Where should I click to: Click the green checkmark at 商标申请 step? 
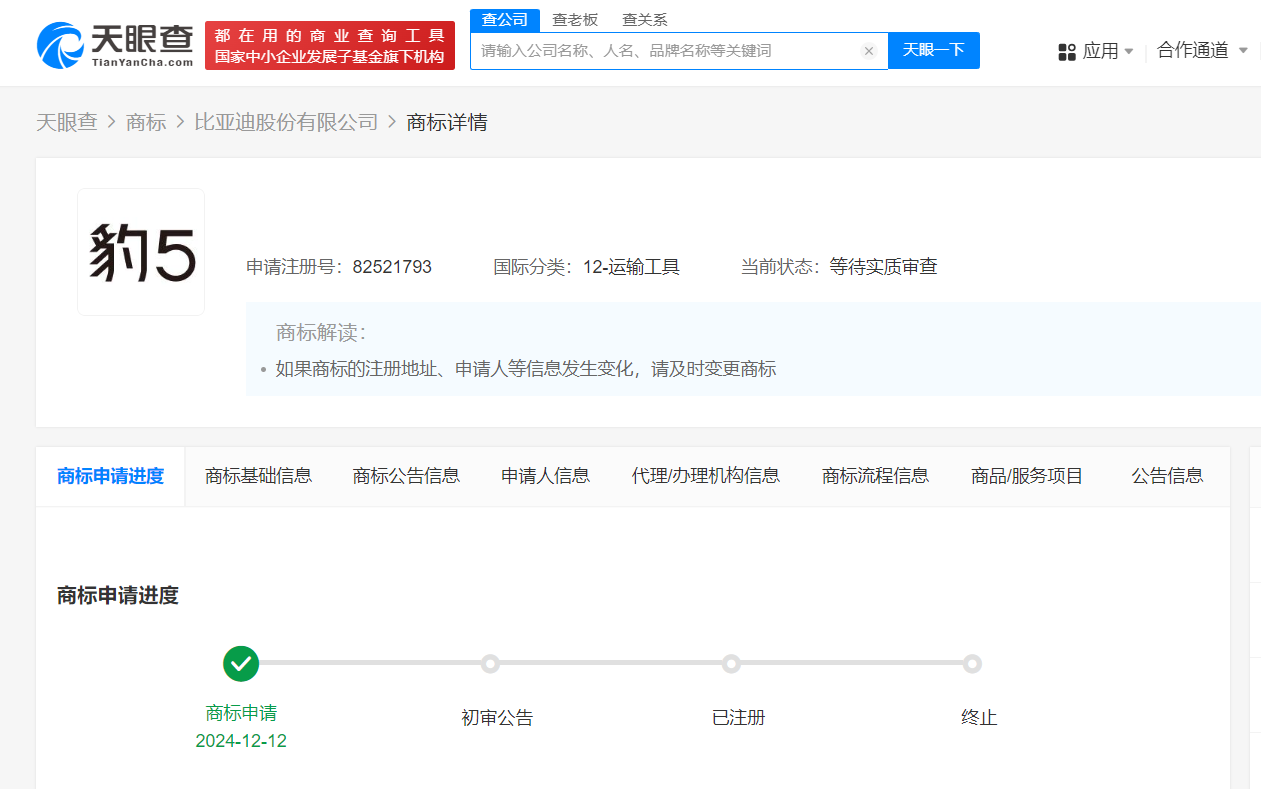(x=241, y=664)
